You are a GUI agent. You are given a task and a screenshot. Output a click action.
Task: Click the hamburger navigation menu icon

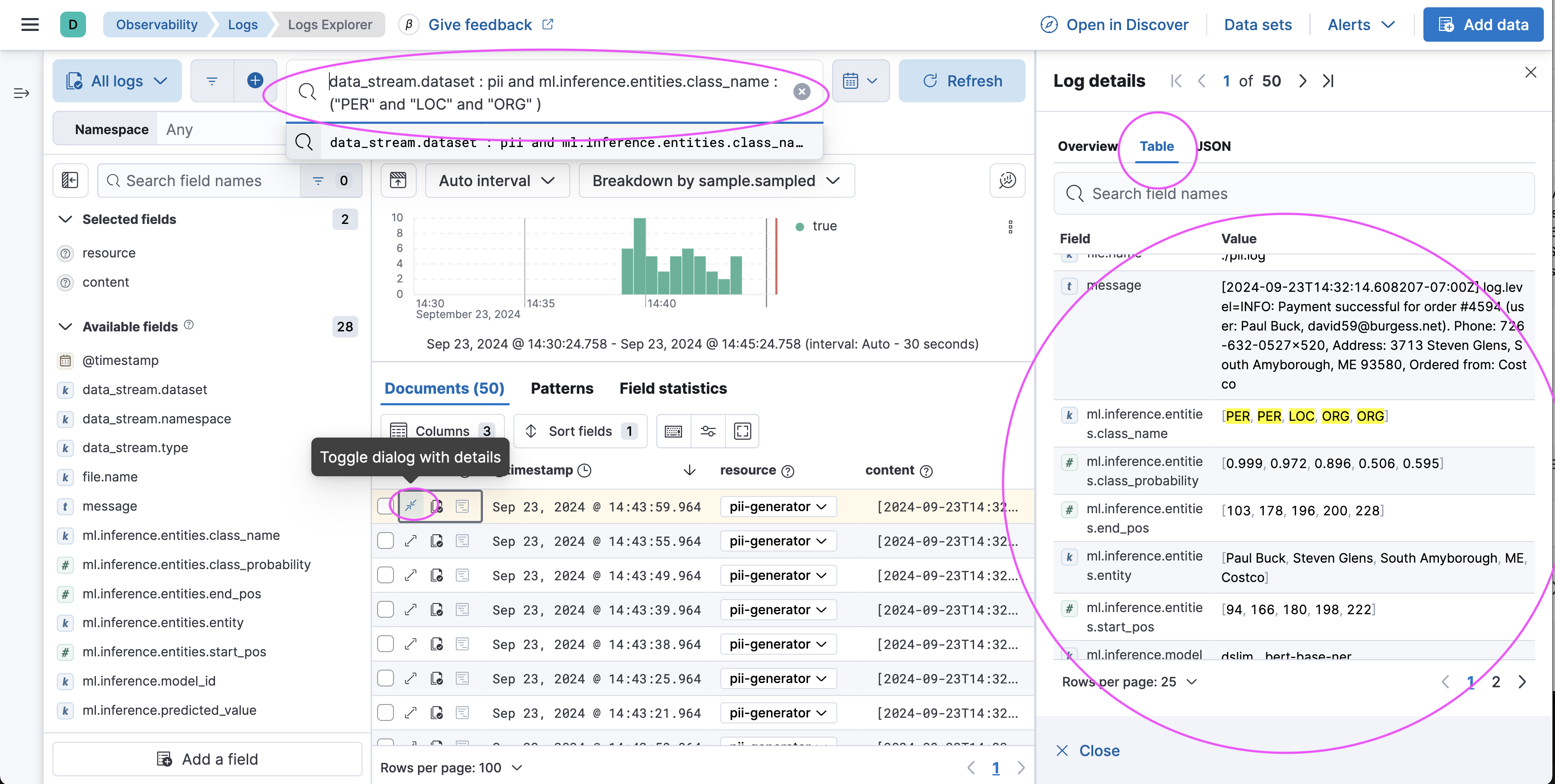point(30,25)
